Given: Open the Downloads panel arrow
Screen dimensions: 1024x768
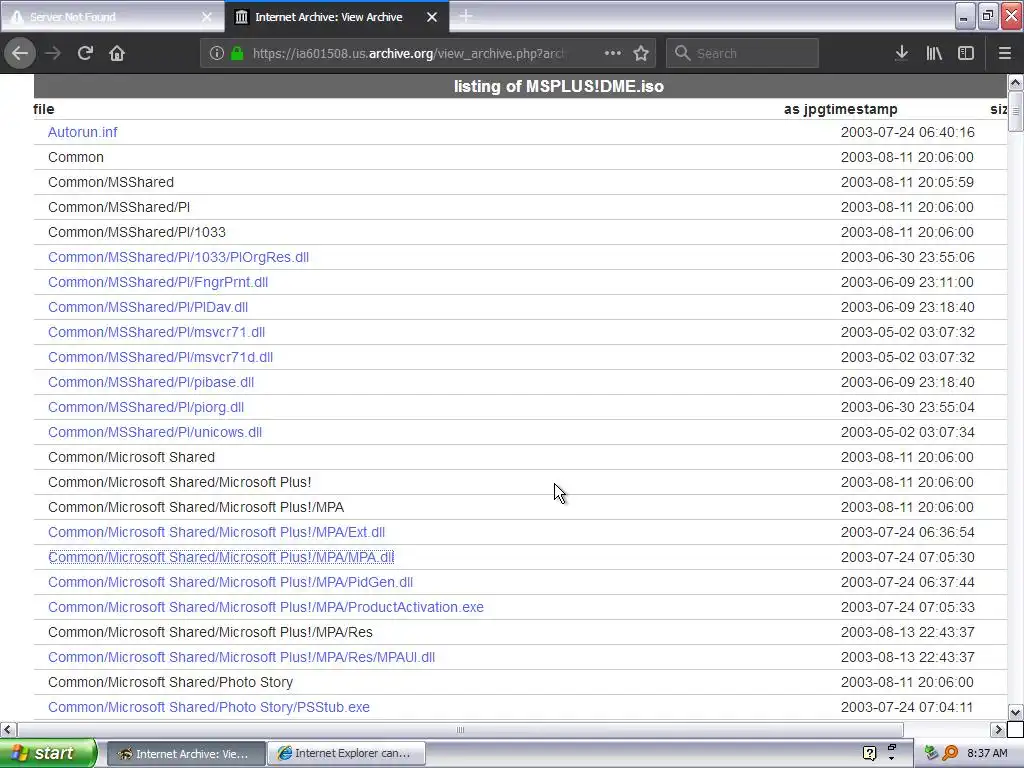Looking at the screenshot, I should [x=901, y=53].
